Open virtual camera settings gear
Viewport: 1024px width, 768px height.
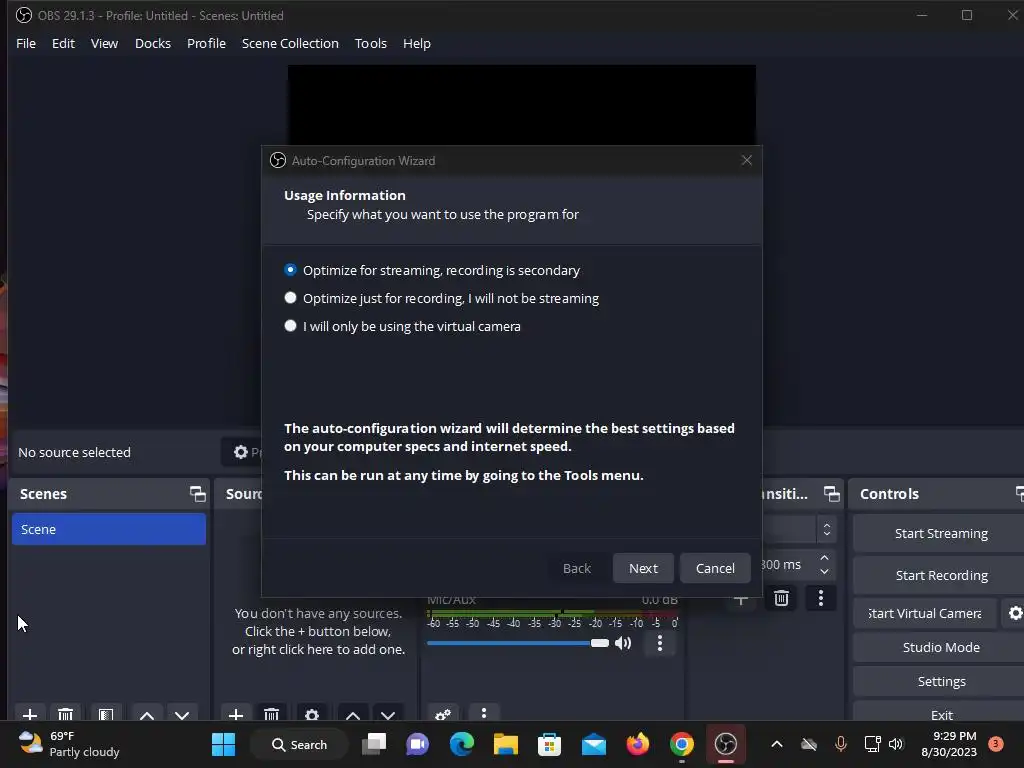(1015, 613)
